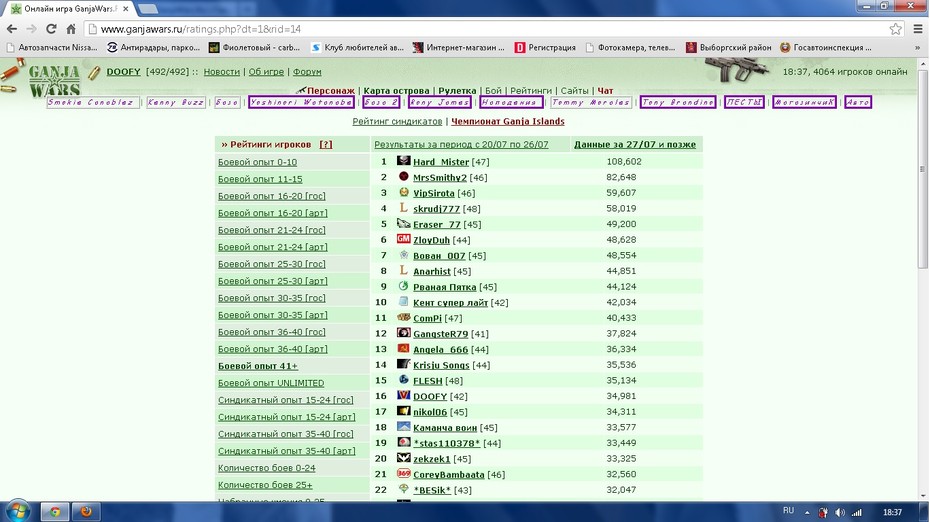Open player Кент супер лайт profile

click(x=450, y=303)
